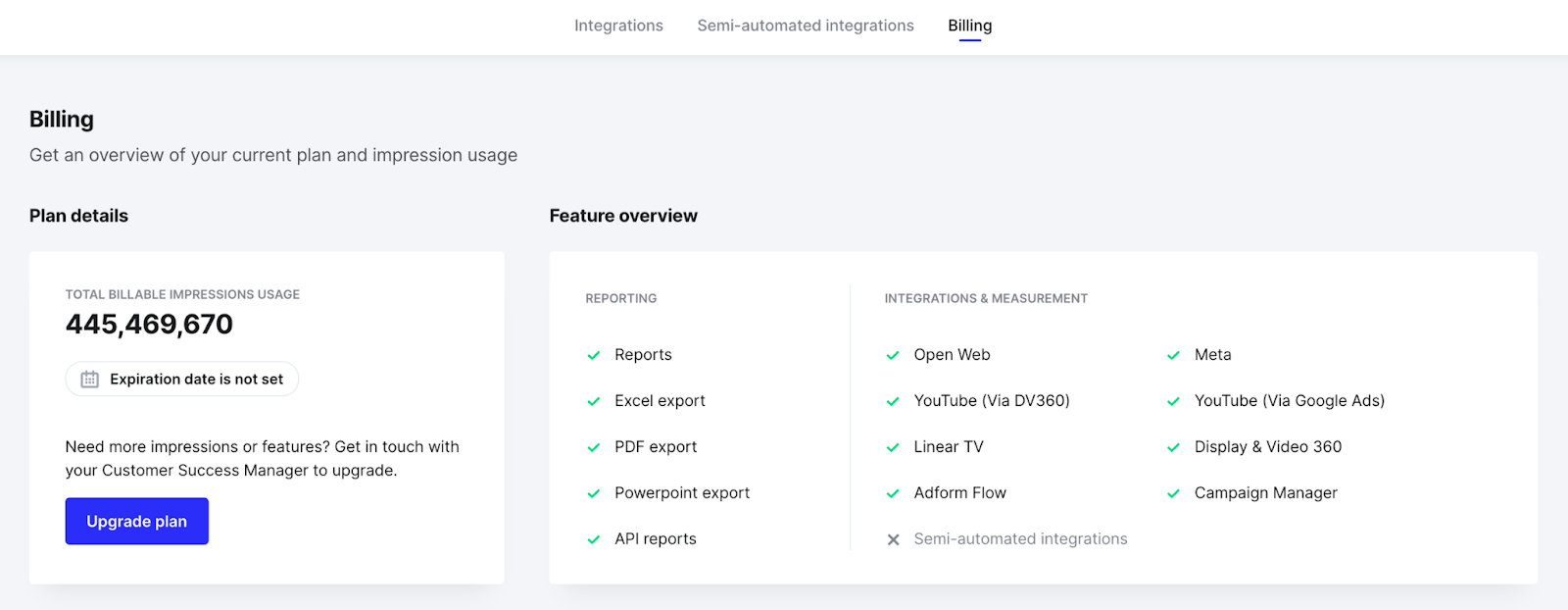The height and width of the screenshot is (610, 1568).
Task: Click the checkmark icon next to Open Web
Action: click(893, 355)
